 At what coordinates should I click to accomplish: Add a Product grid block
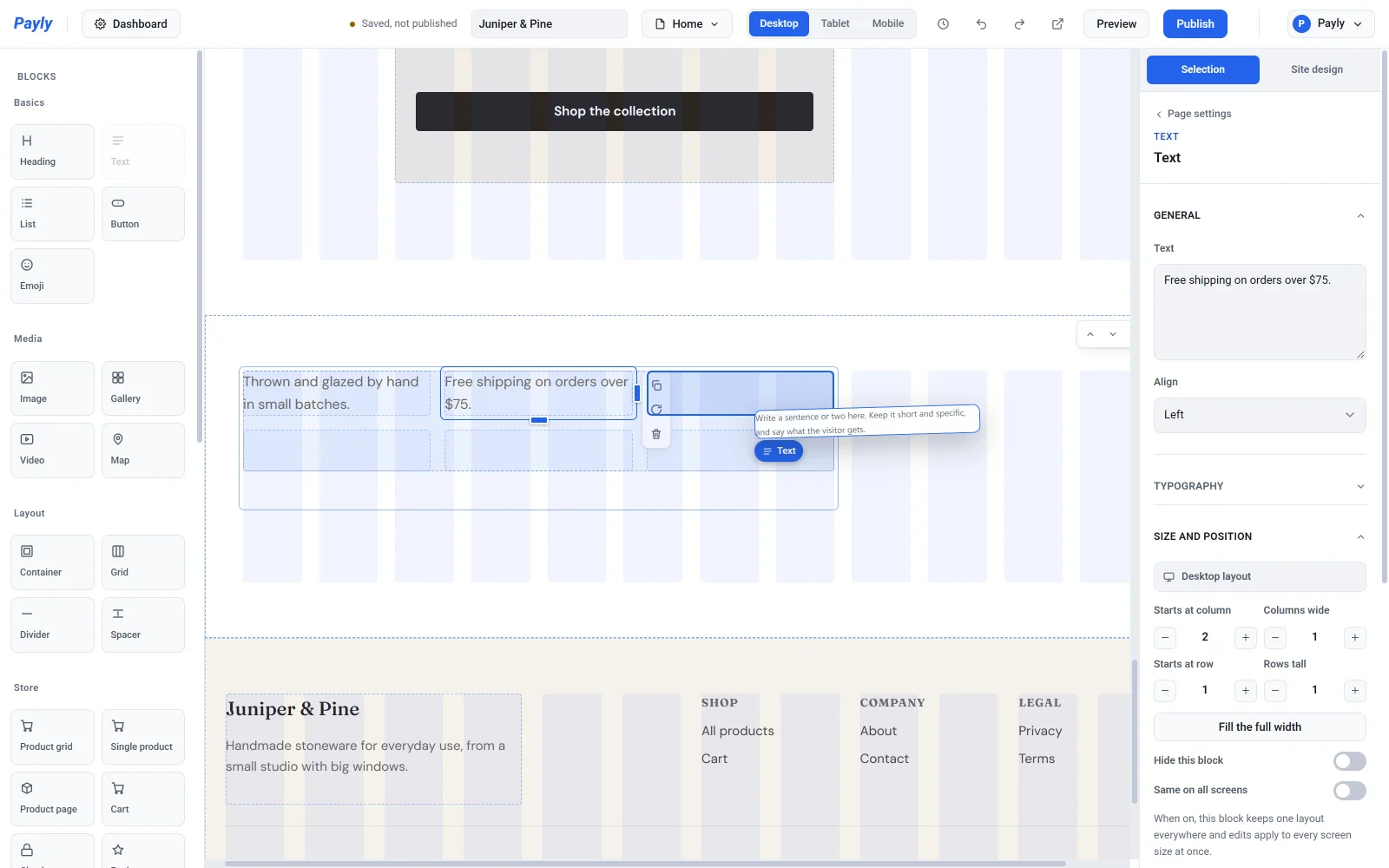pos(52,737)
